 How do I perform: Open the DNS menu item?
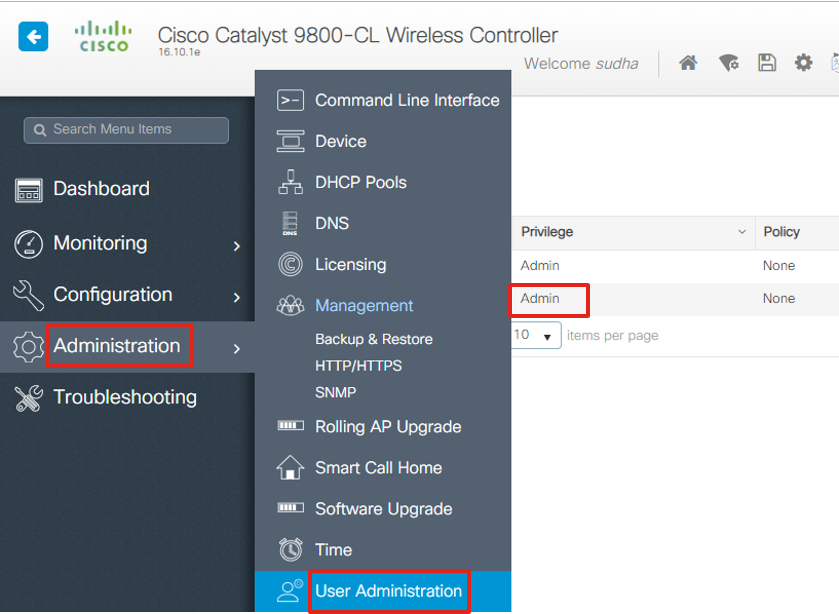332,223
